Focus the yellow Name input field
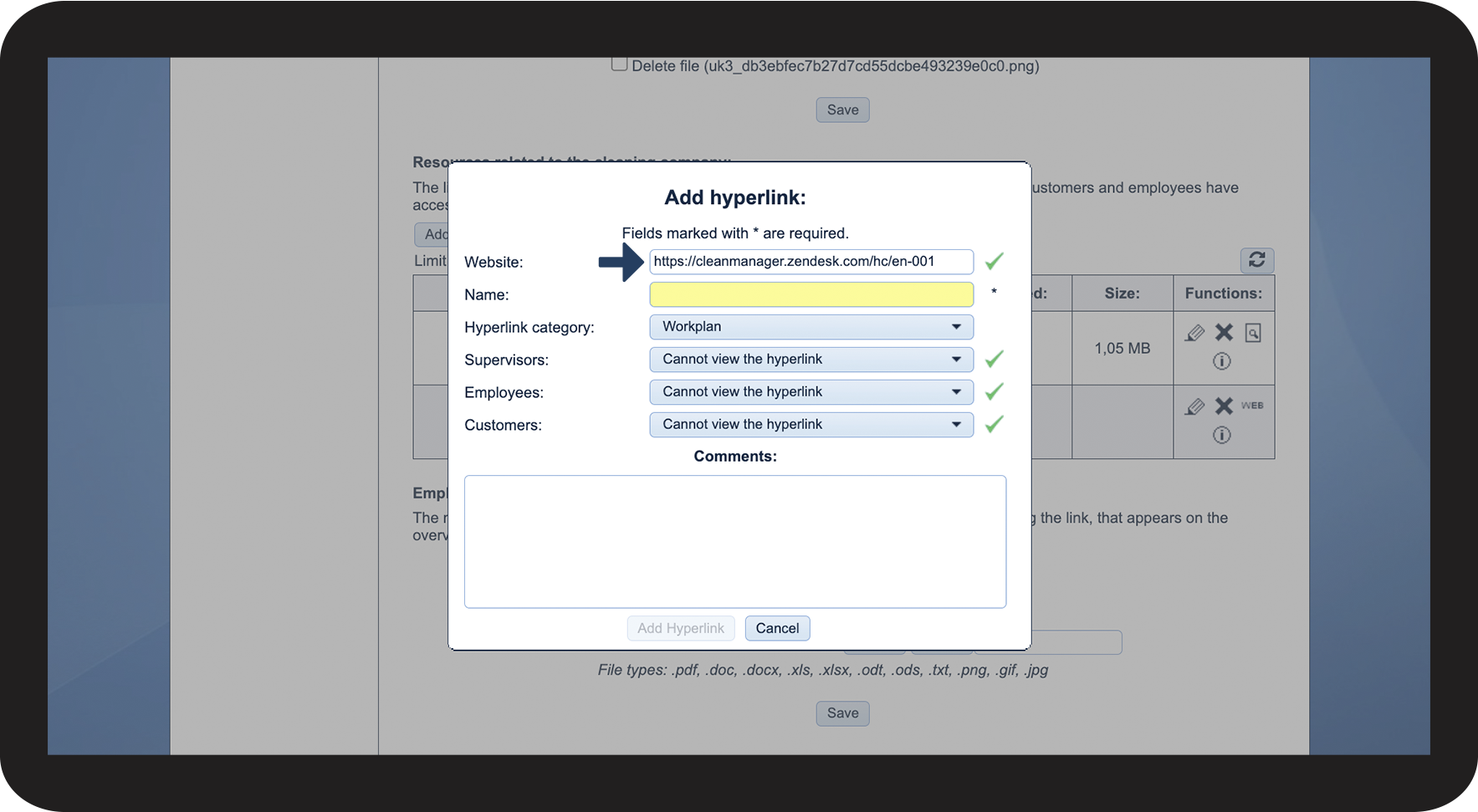 (x=811, y=294)
